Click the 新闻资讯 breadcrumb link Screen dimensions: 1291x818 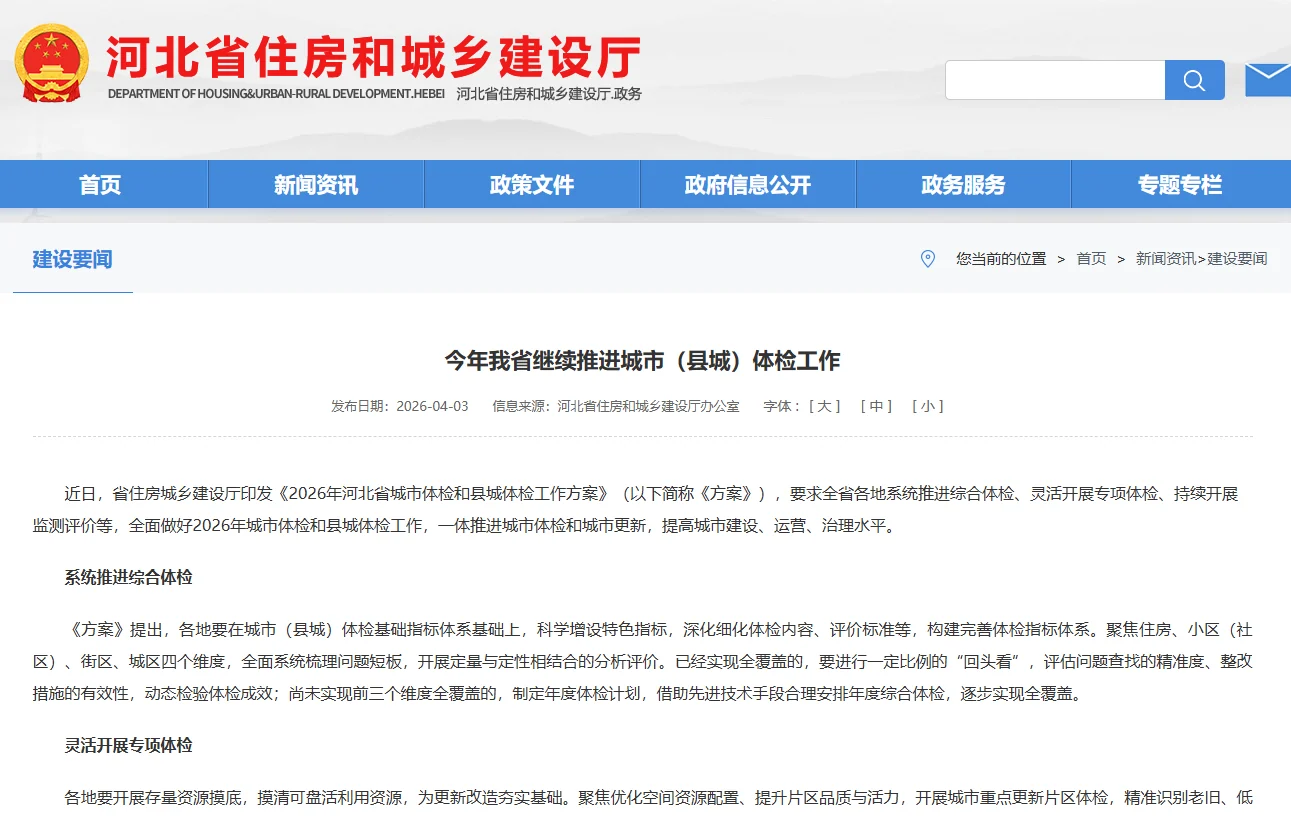click(1165, 259)
